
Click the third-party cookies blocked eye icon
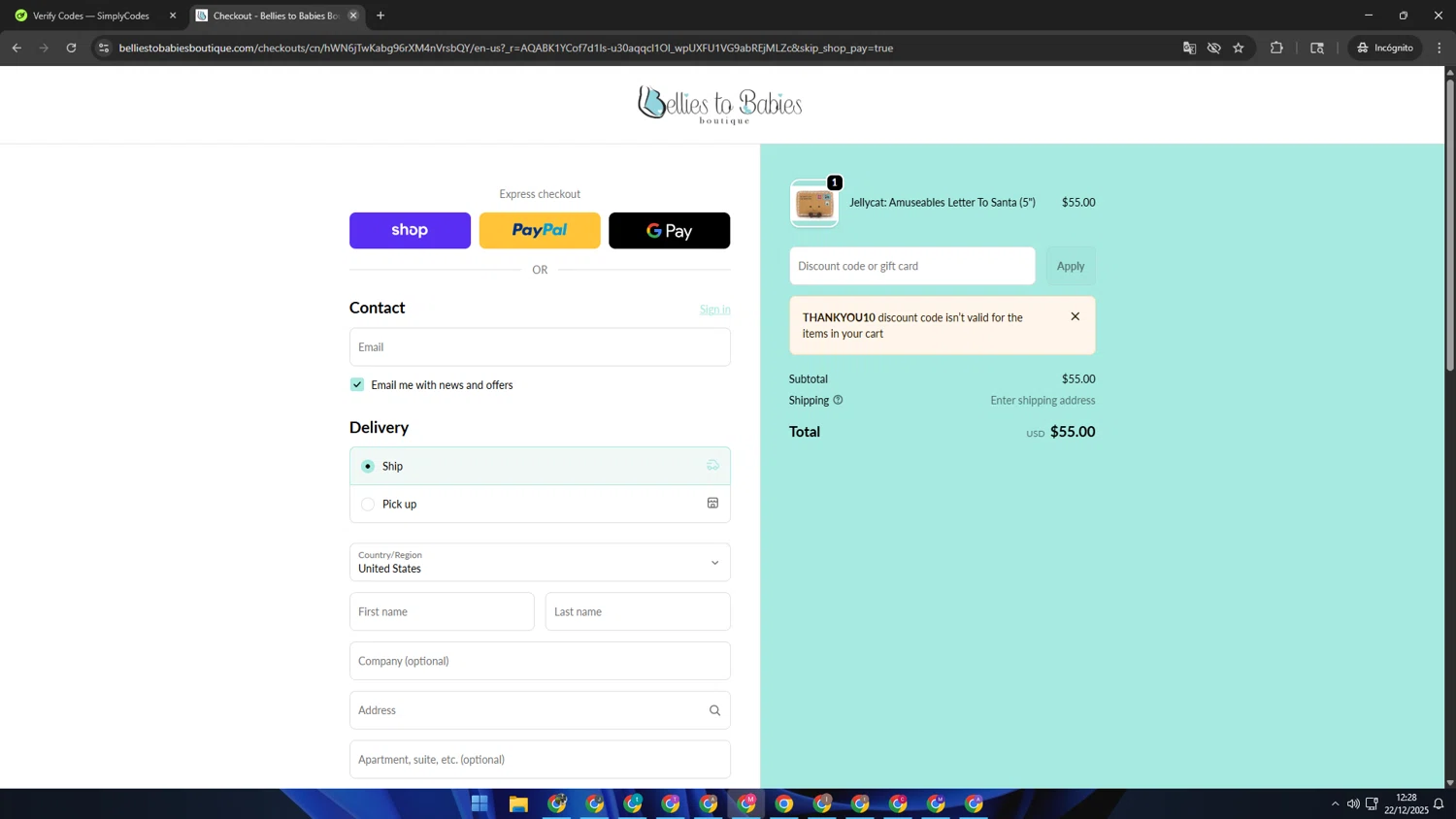coord(1213,48)
